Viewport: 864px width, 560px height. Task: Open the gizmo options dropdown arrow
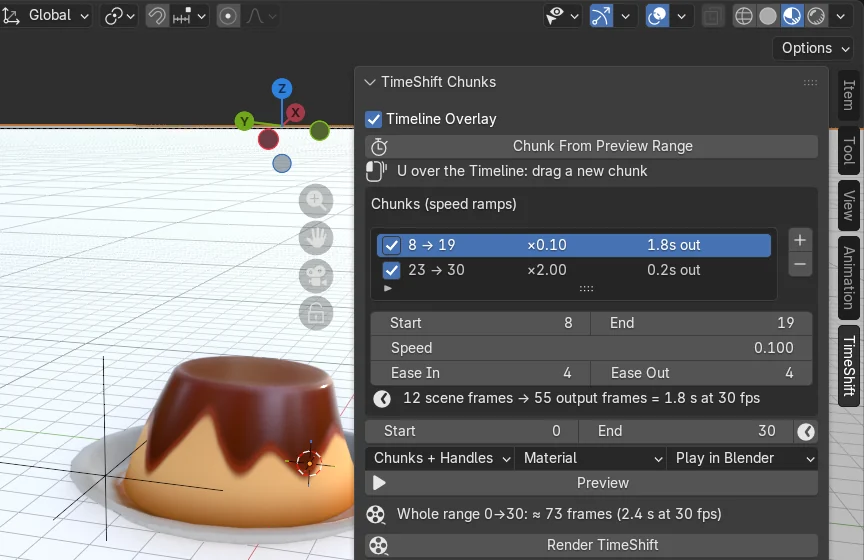pos(626,16)
